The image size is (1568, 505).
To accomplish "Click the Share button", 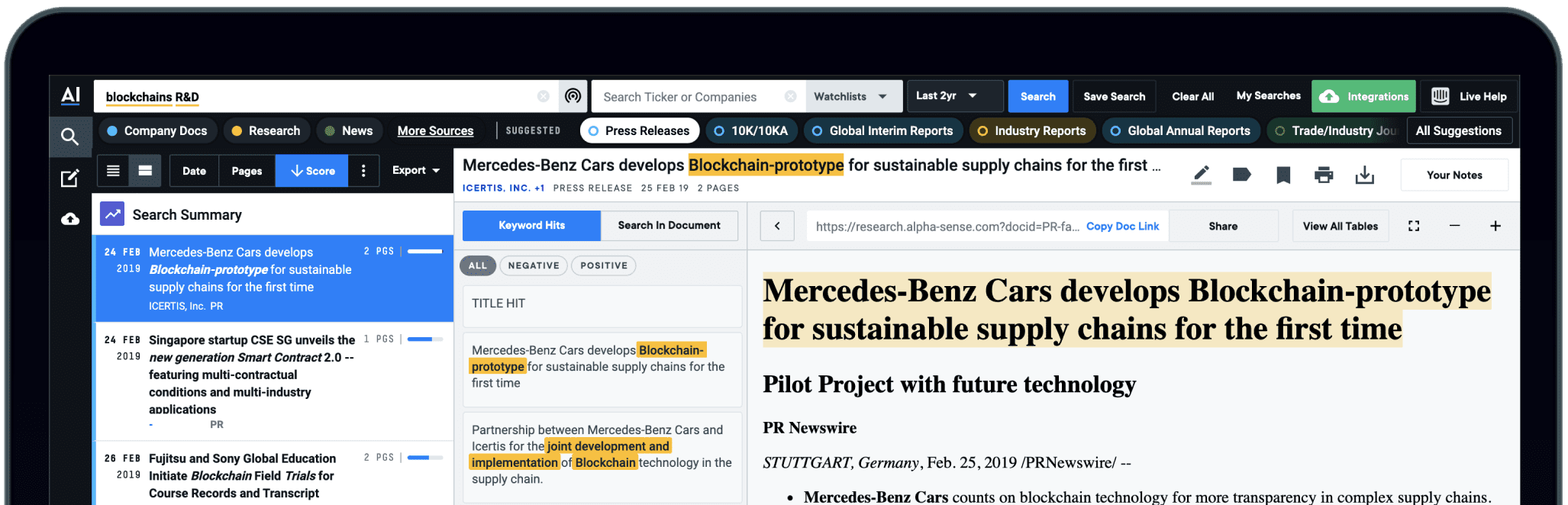I will tap(1223, 226).
